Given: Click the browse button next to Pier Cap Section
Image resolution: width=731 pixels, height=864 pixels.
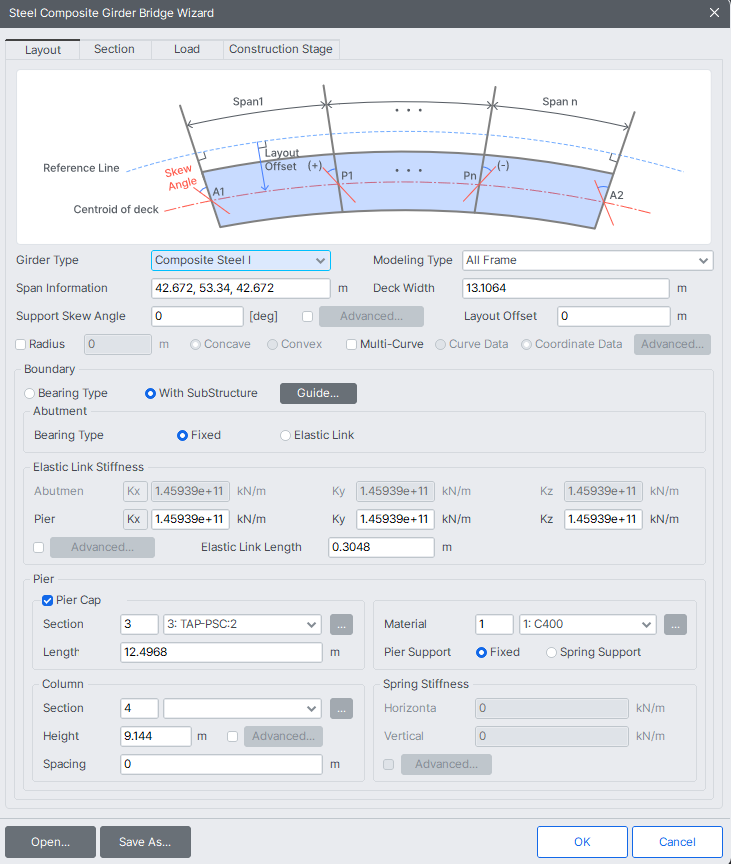Looking at the screenshot, I should click(341, 624).
